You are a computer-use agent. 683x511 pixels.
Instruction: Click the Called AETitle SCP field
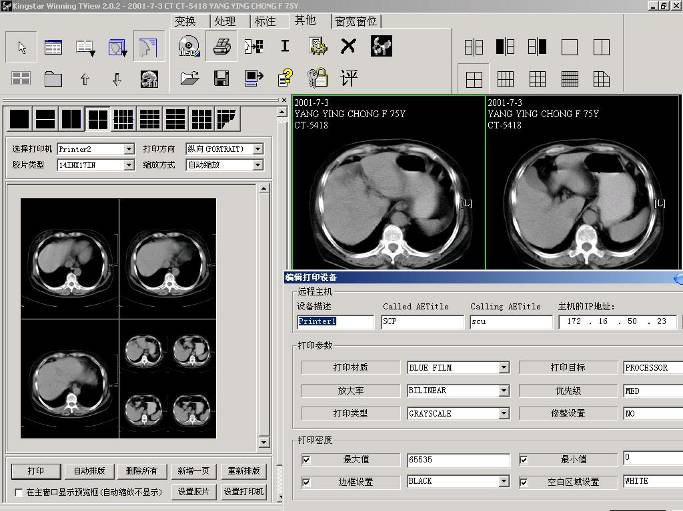pos(423,322)
